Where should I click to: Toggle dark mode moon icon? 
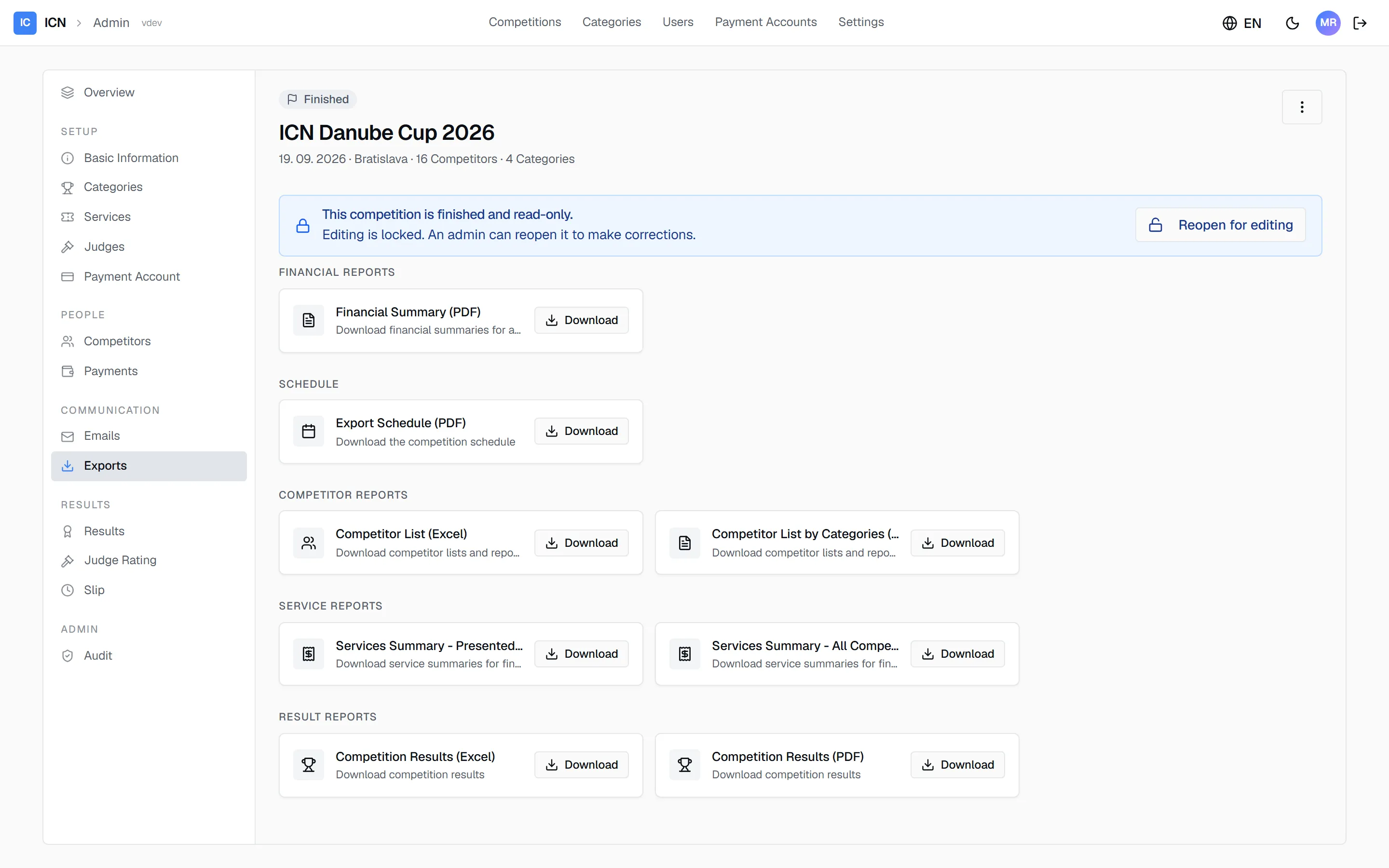(x=1292, y=23)
